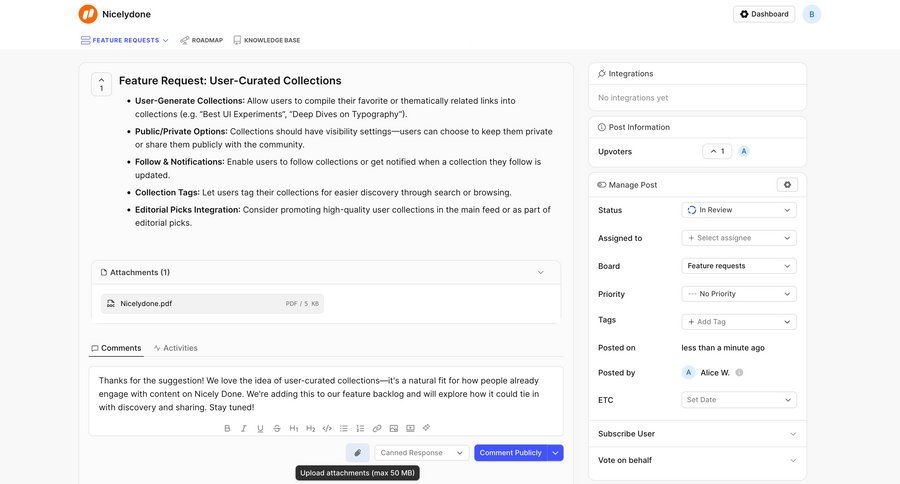This screenshot has height=484, width=900.
Task: Open Add Tag dropdown
Action: 739,322
